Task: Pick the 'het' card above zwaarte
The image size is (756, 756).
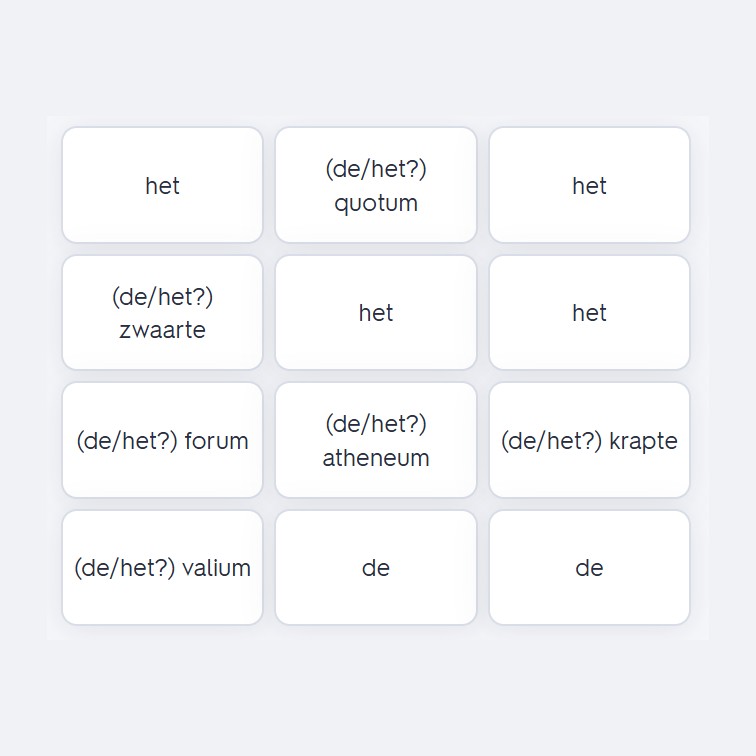Action: tap(162, 185)
